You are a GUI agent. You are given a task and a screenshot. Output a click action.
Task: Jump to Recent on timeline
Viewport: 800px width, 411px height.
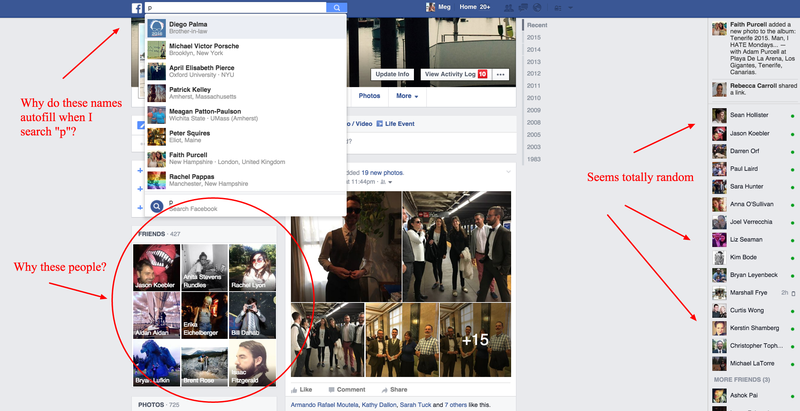pos(537,25)
